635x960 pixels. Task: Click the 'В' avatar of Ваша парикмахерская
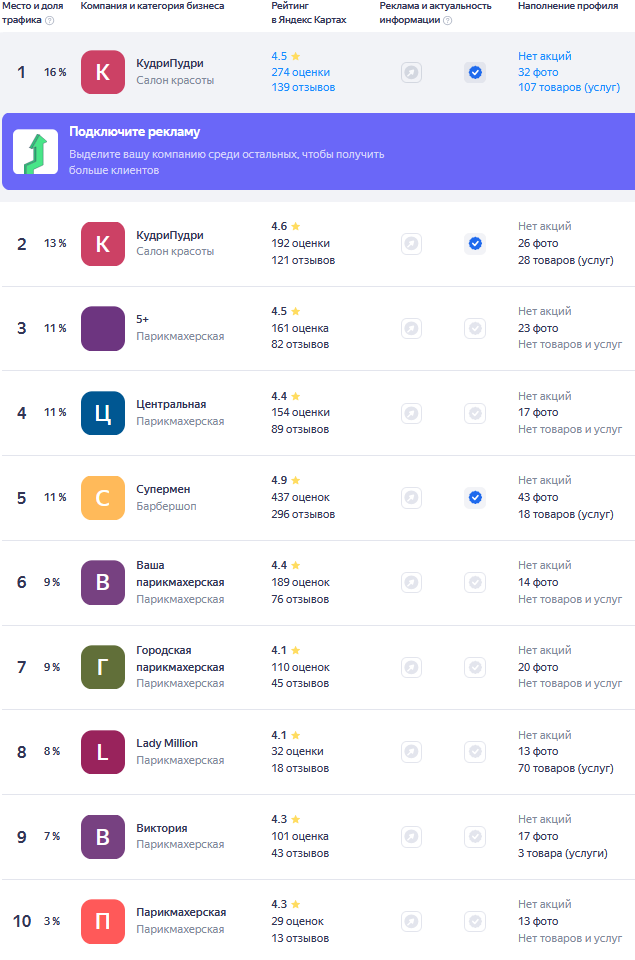coord(103,582)
